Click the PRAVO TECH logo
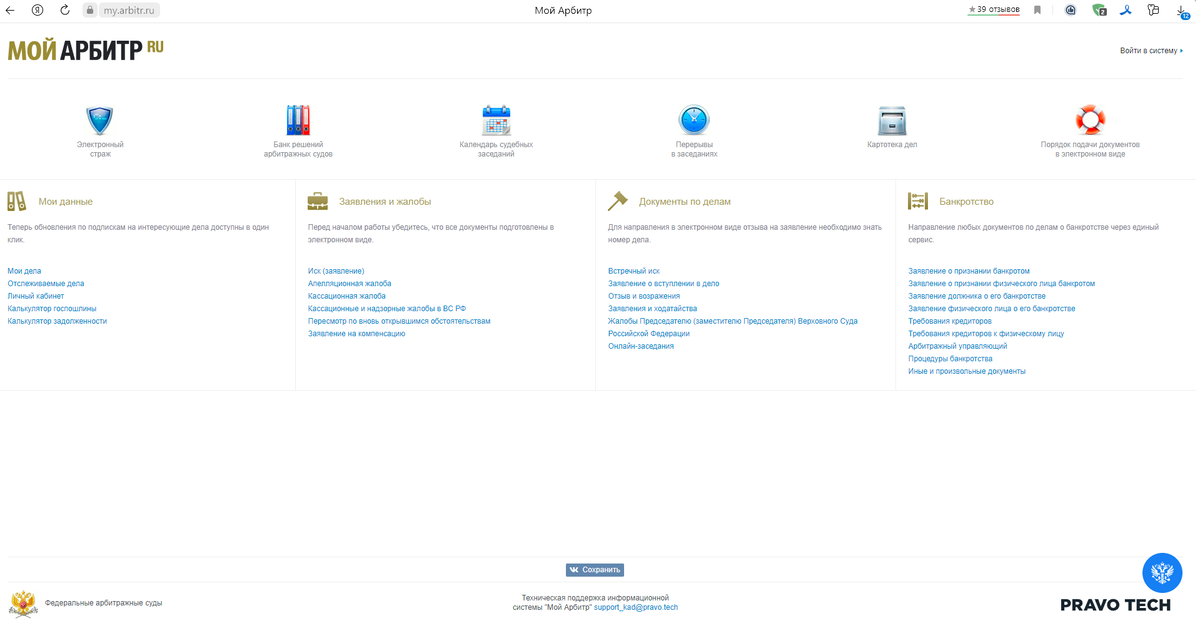This screenshot has width=1200, height=623. click(1115, 605)
